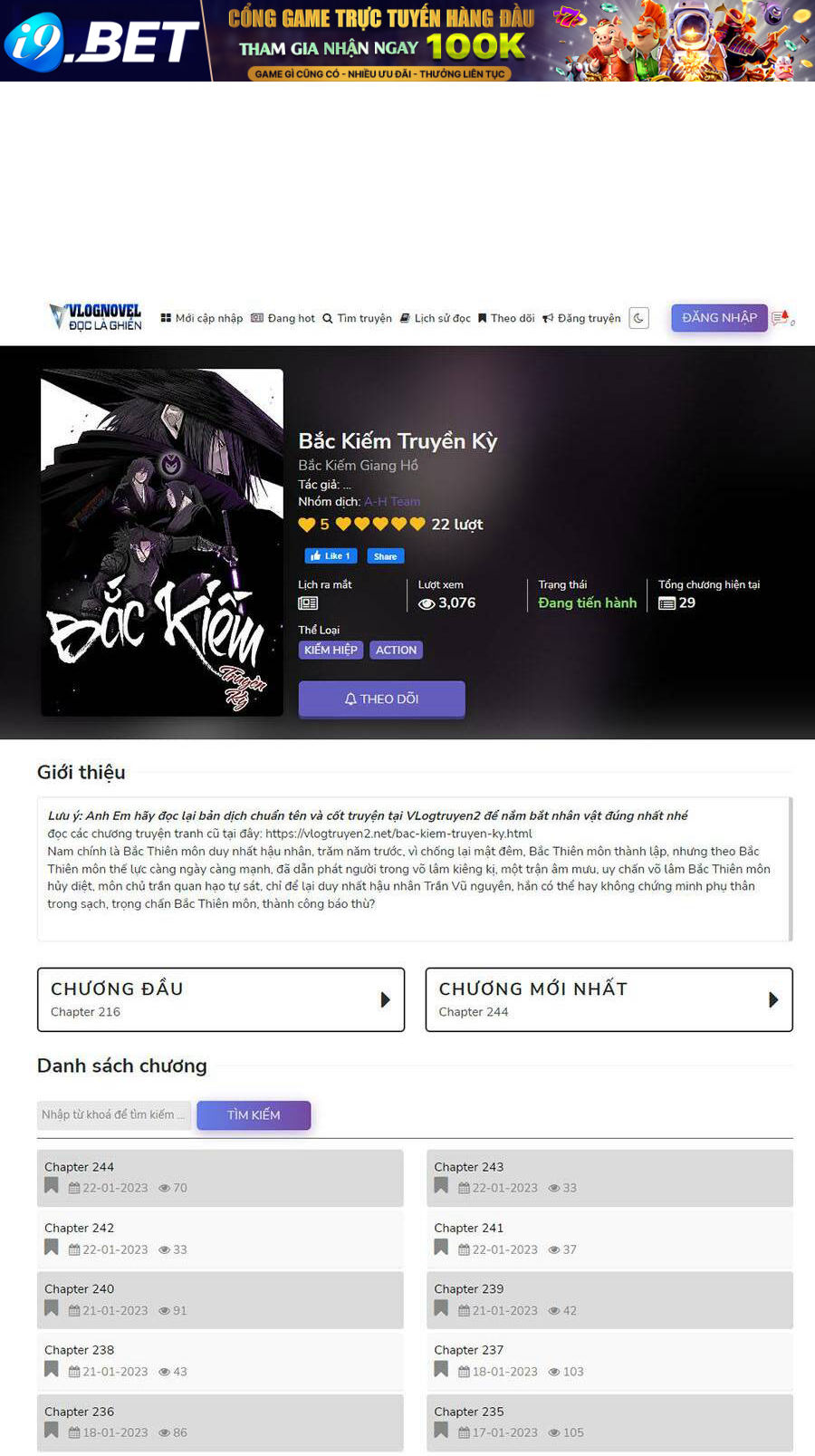
Task: Bookmark Chapter 244 with its flag icon
Action: (x=52, y=1186)
